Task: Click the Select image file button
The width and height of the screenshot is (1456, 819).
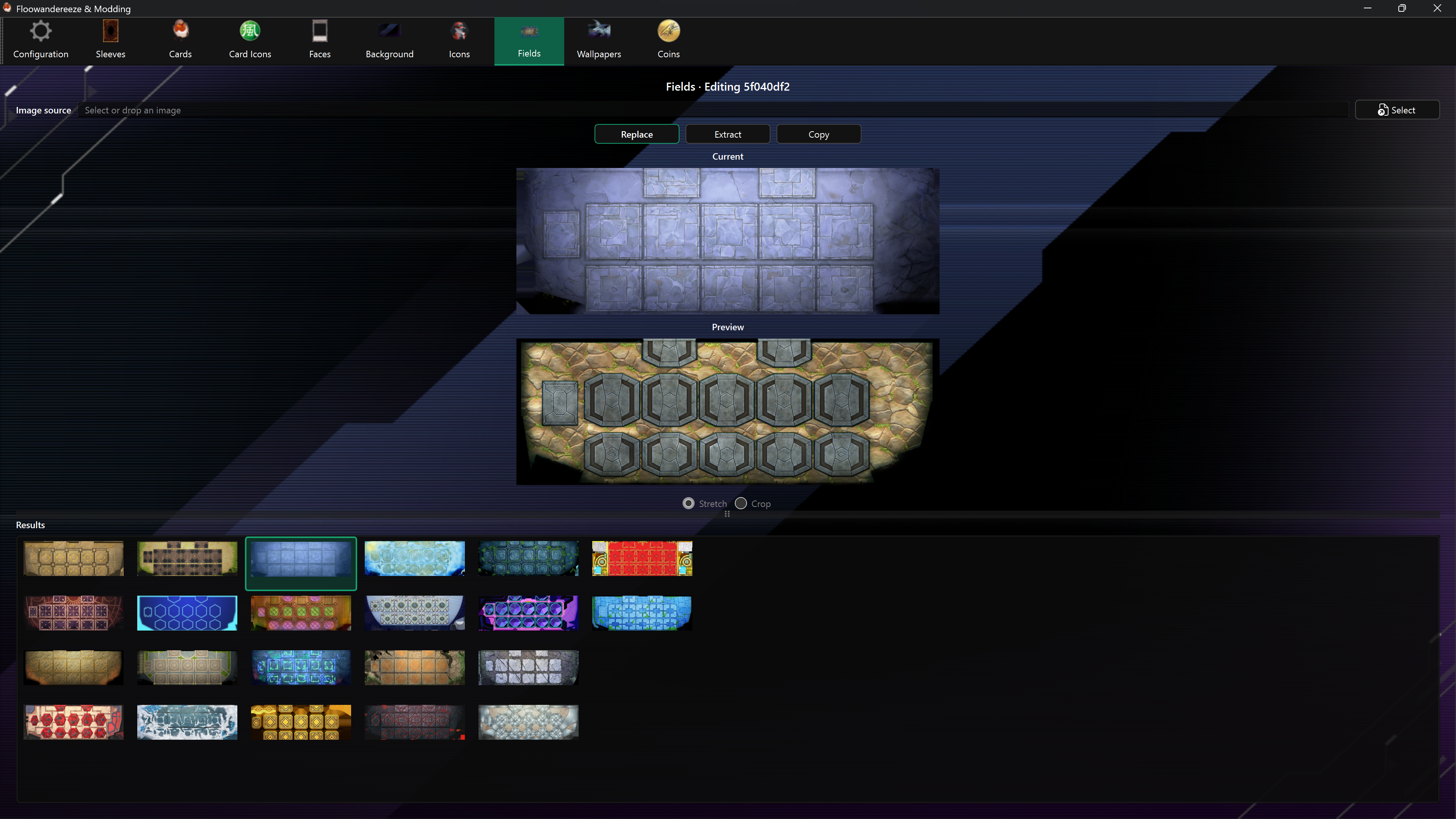Action: [x=1396, y=110]
